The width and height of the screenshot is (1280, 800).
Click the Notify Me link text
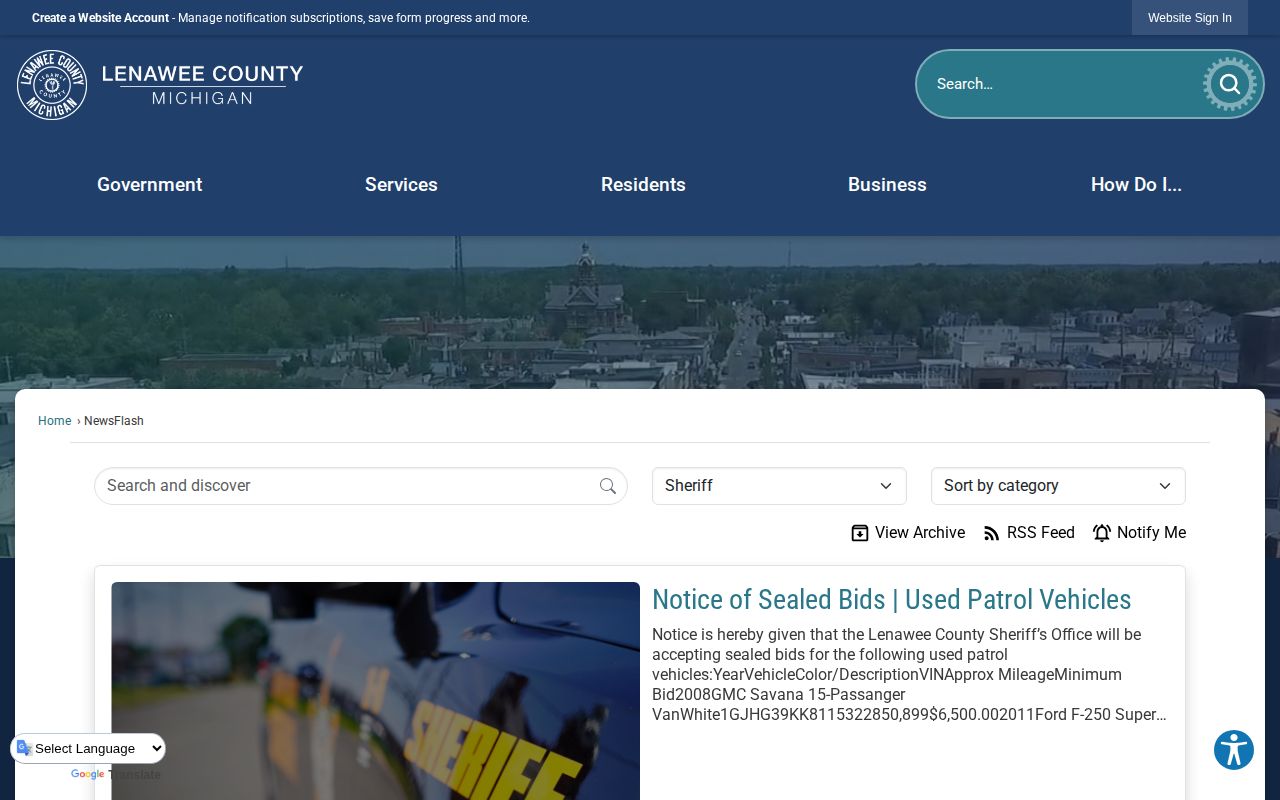click(x=1151, y=533)
